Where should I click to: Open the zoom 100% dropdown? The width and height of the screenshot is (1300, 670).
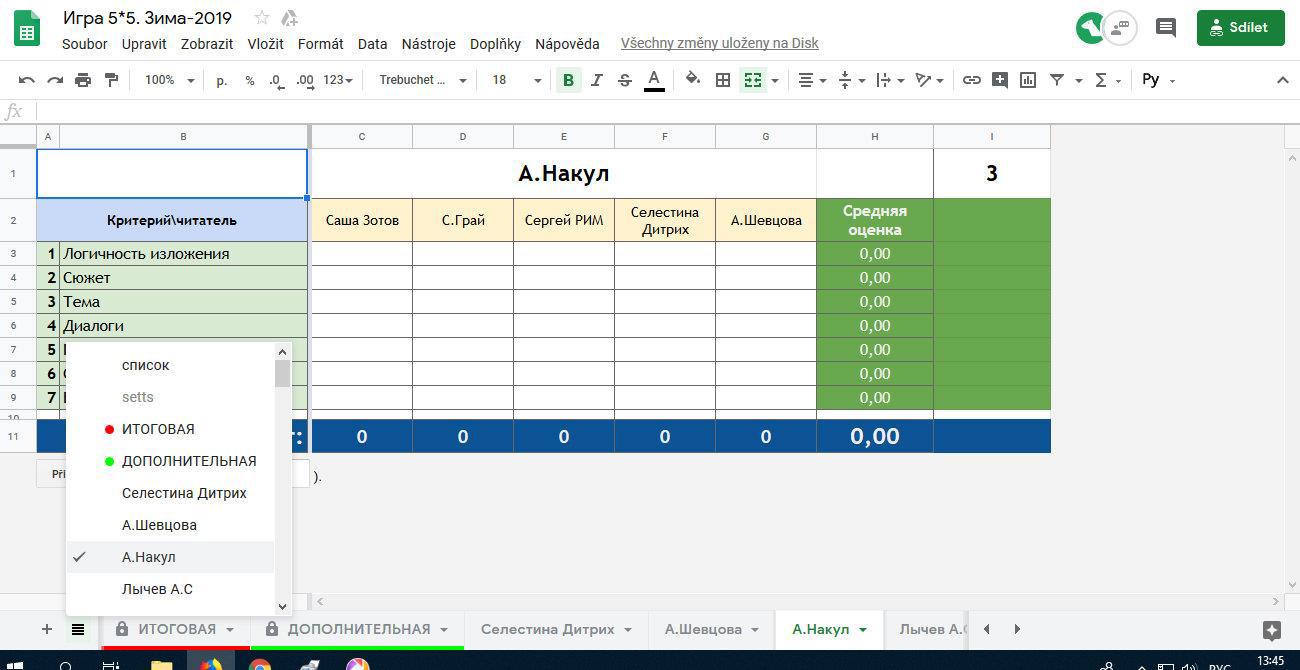click(x=169, y=80)
